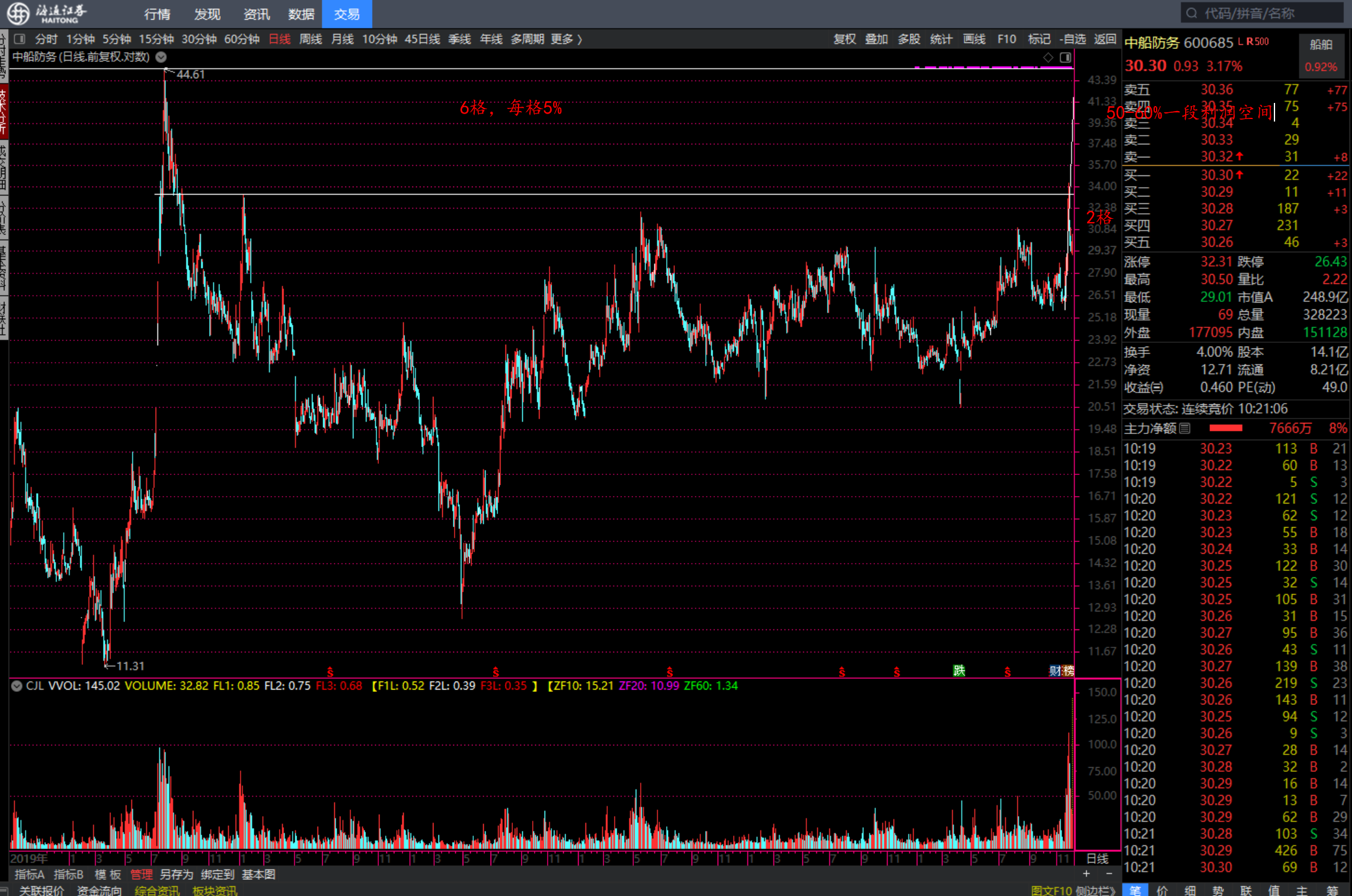Click the green 跌 marker on chart
1352x896 pixels.
pos(959,670)
